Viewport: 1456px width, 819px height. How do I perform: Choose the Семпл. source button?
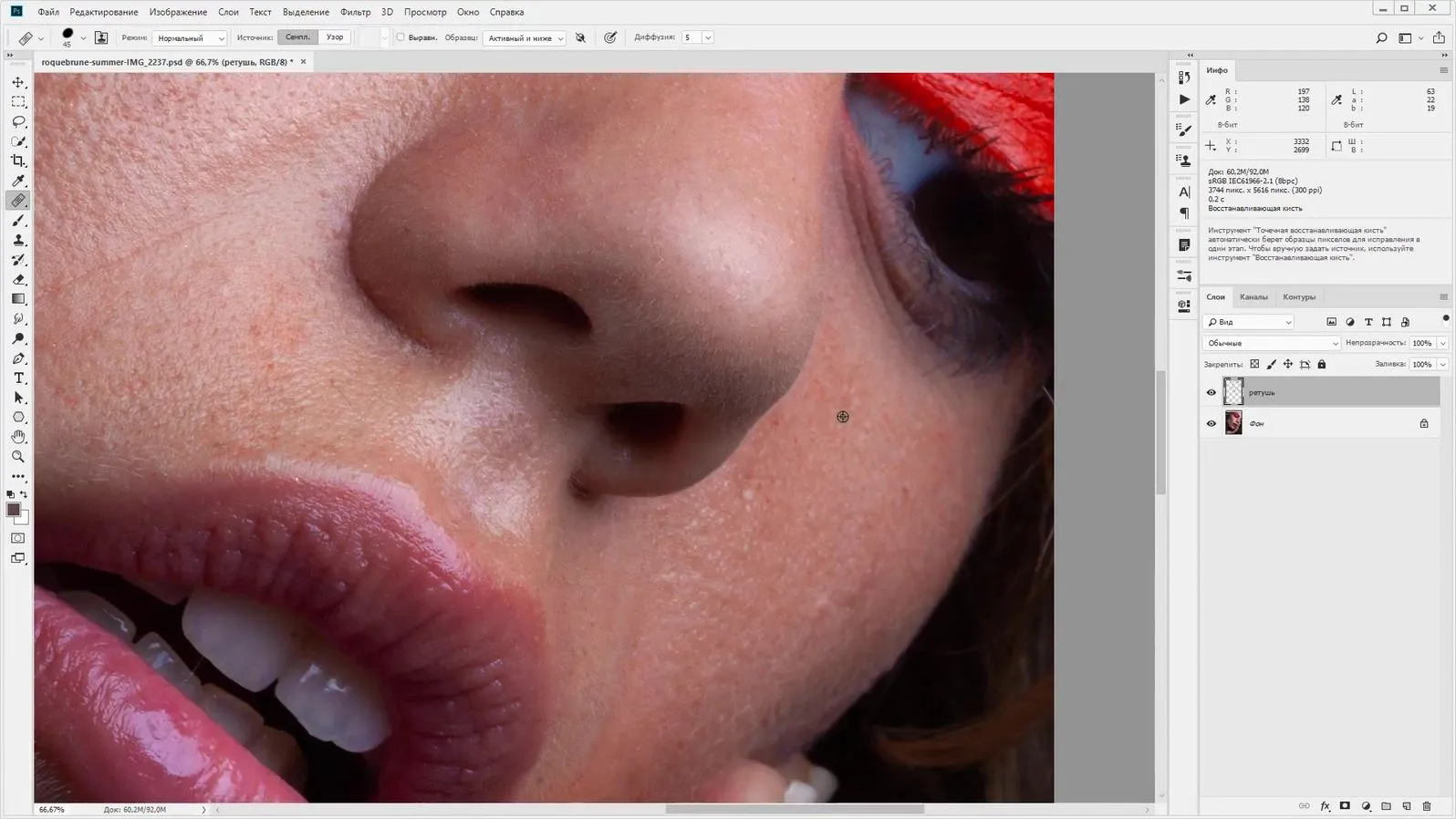click(298, 37)
